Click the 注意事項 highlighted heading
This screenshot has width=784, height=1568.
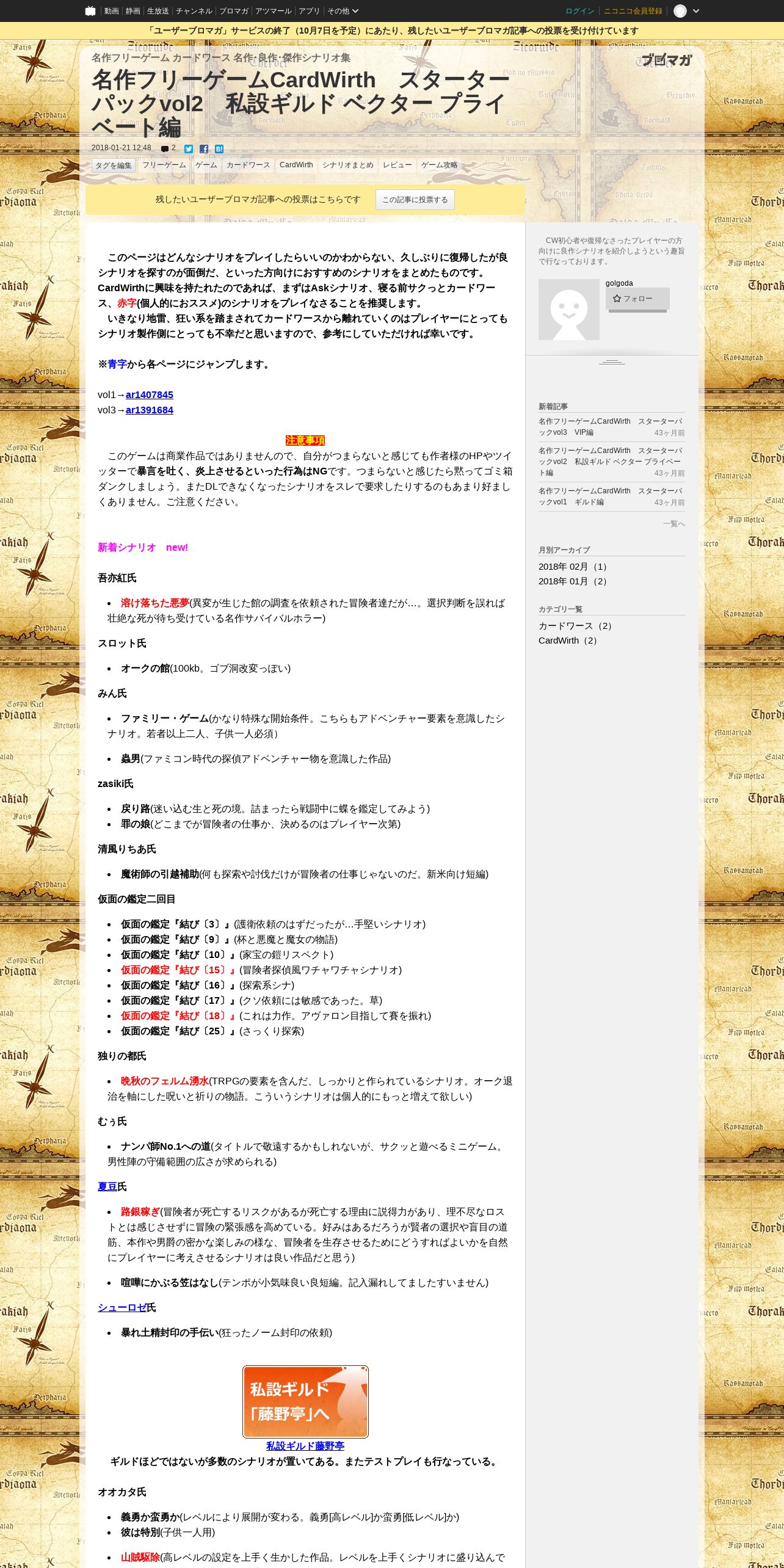click(x=305, y=440)
